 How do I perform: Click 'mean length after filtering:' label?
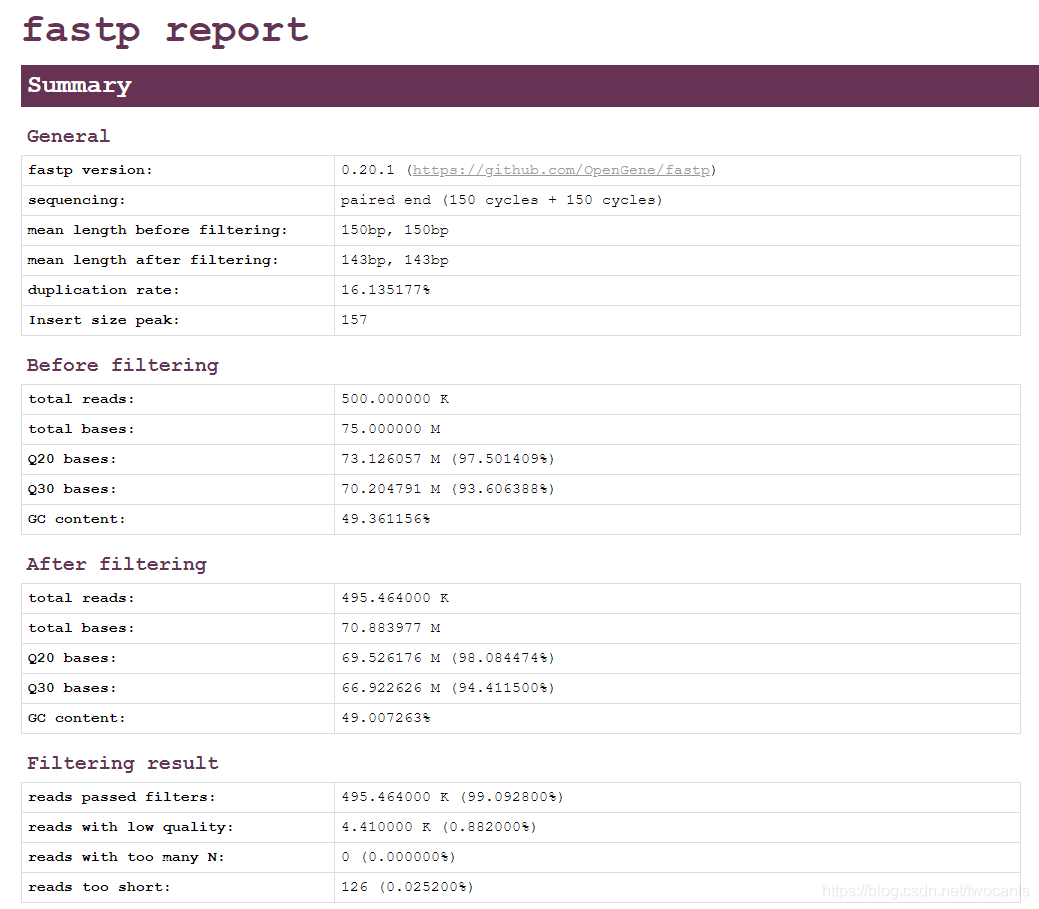point(153,260)
